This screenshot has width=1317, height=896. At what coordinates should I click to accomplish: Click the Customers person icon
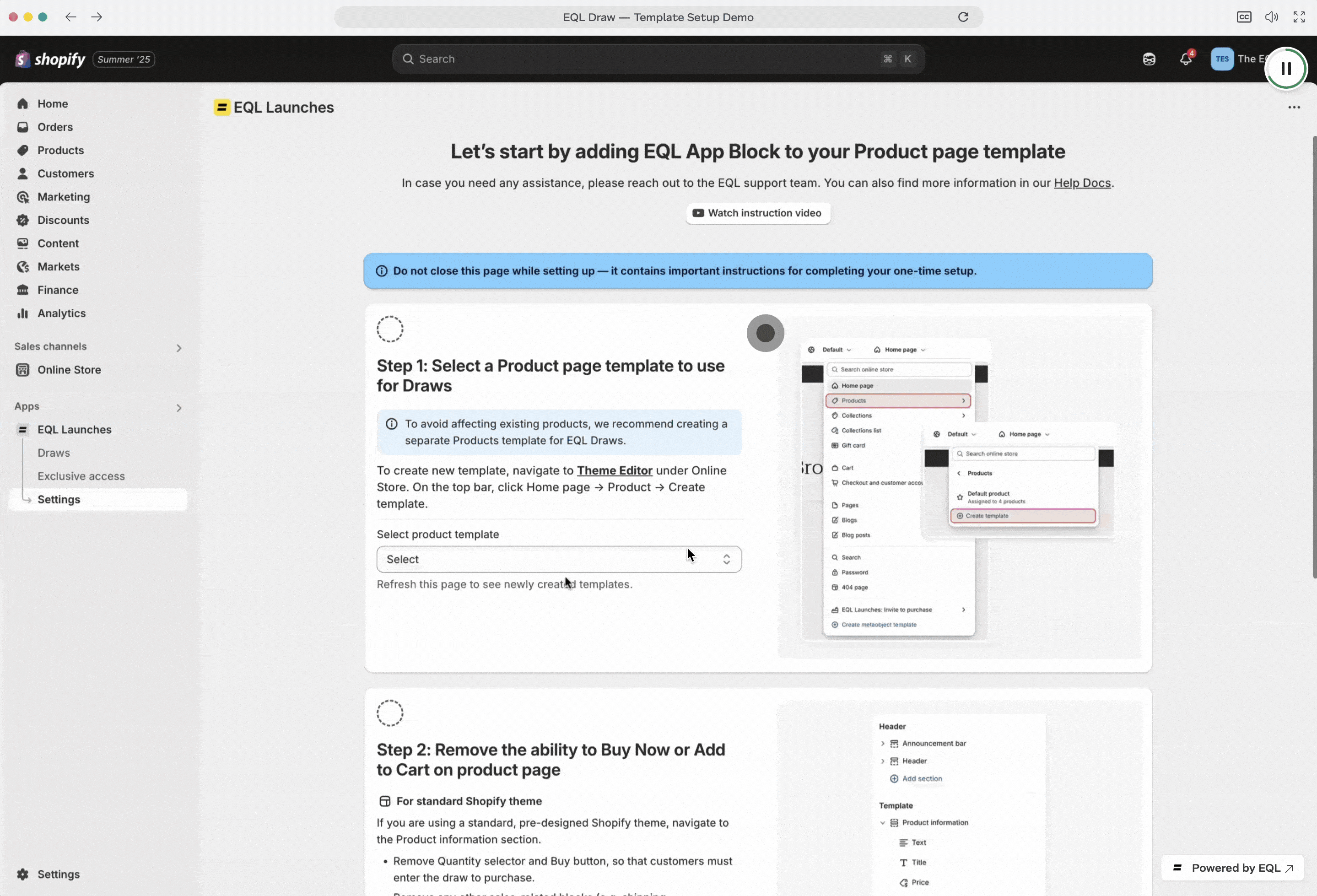coord(23,173)
